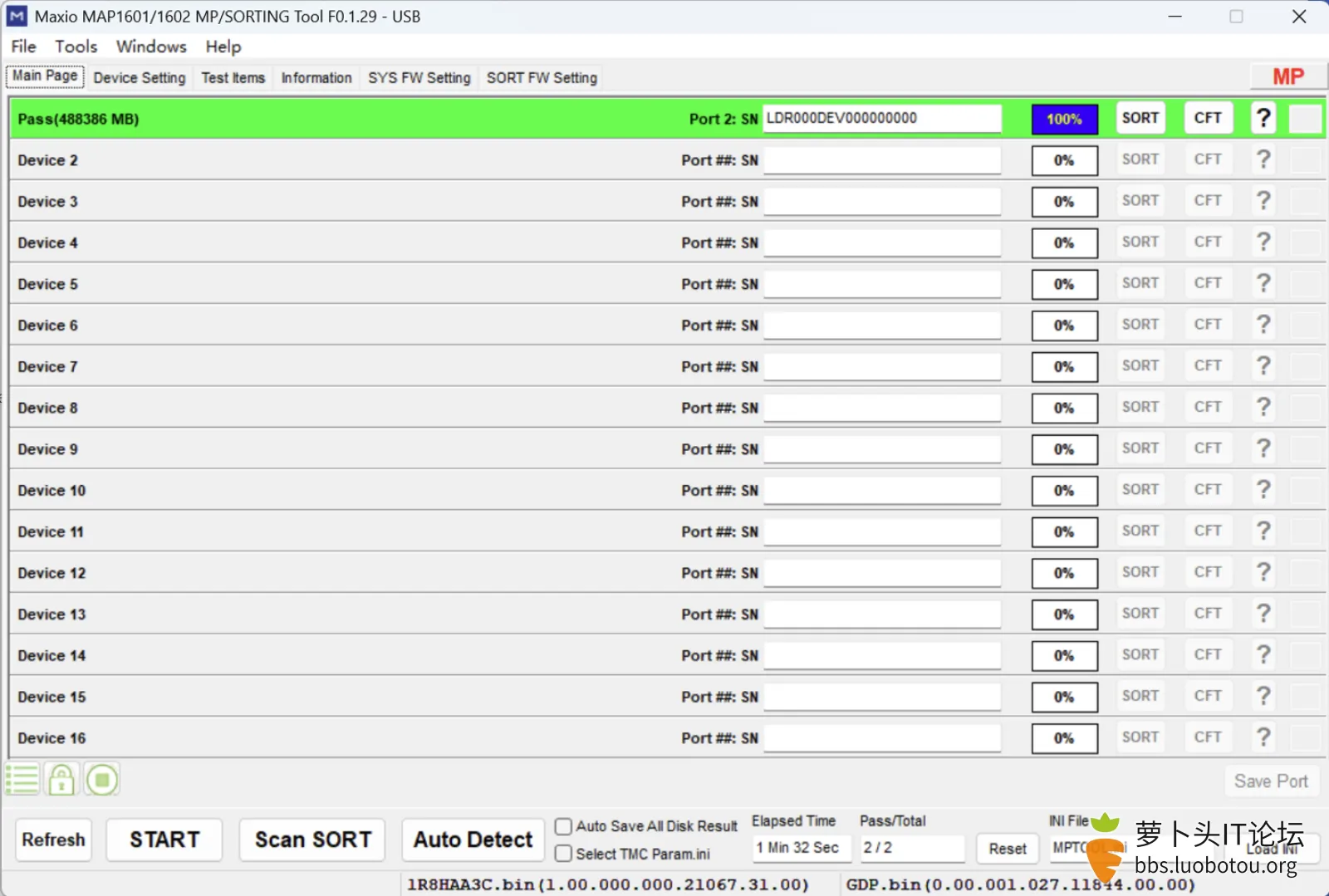Click the 100% progress box for Port 2
1329x896 pixels.
point(1064,120)
